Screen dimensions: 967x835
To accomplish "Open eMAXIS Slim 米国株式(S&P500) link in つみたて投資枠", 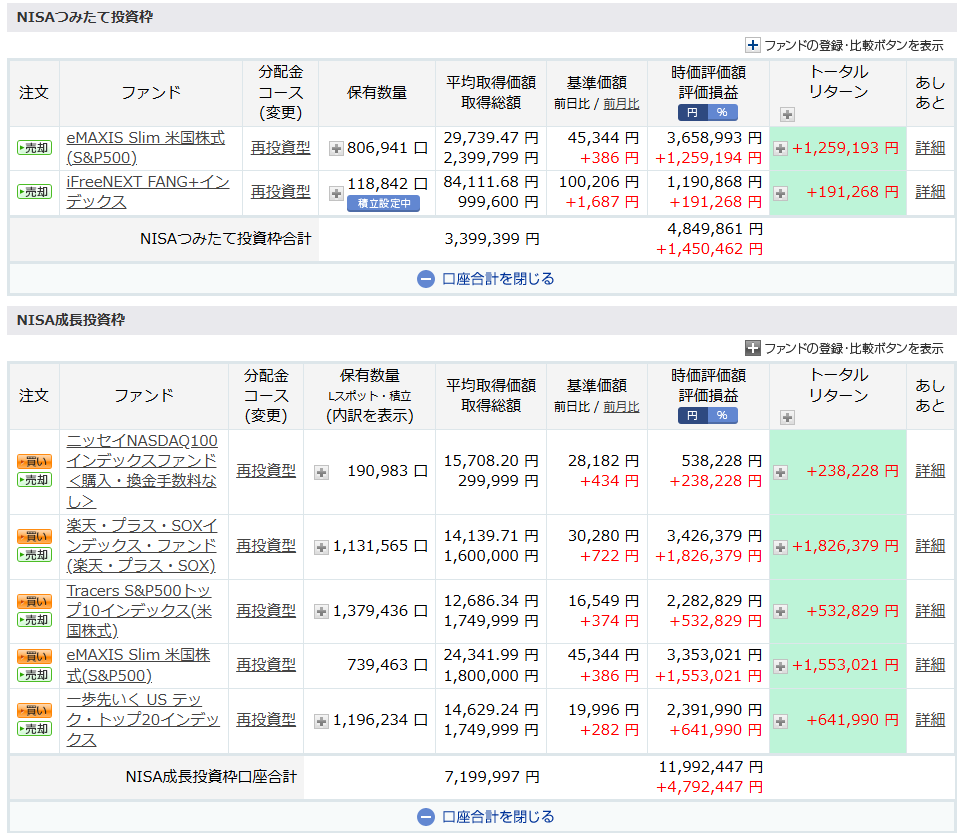I will coord(146,148).
